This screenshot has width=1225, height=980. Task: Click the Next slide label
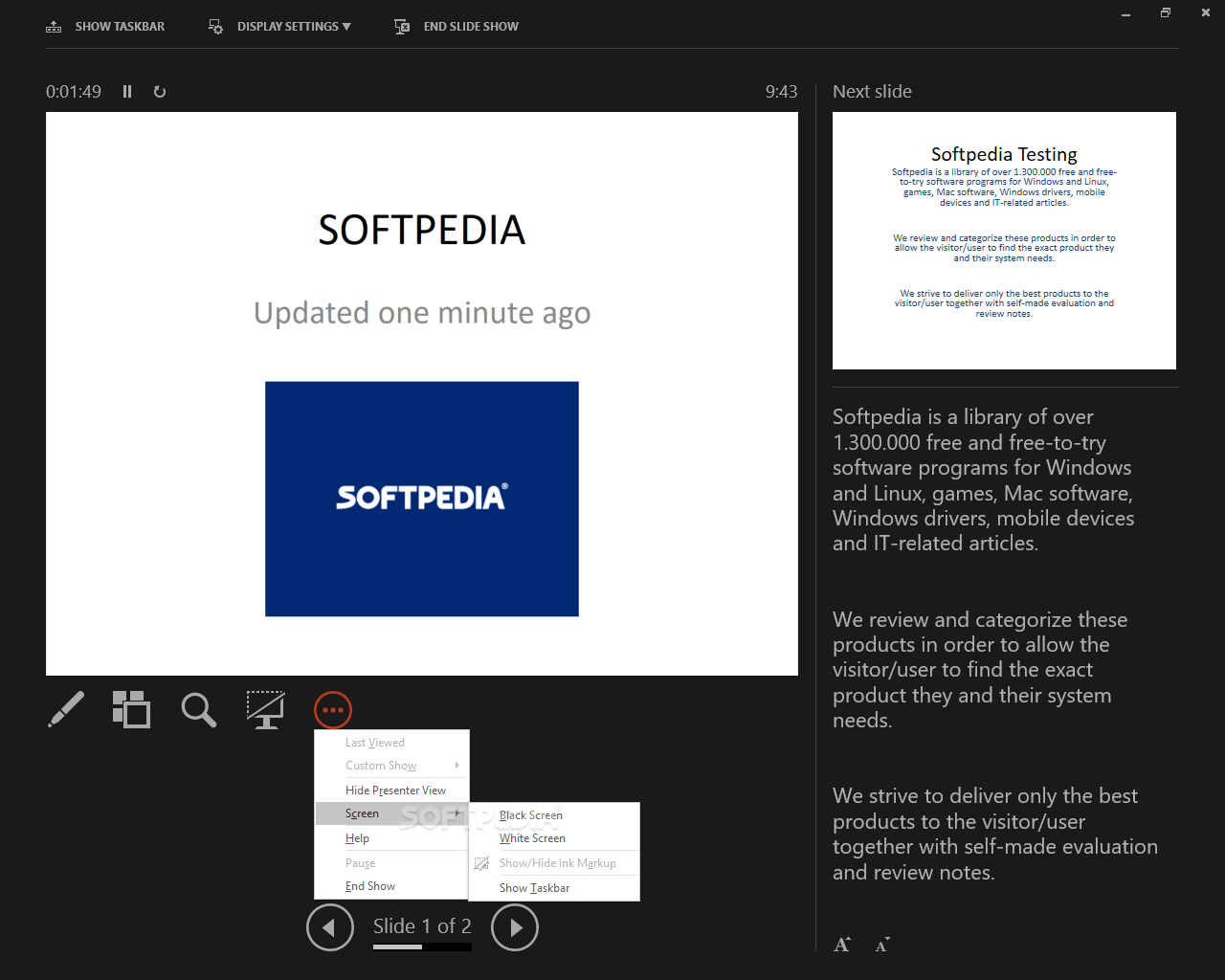tap(872, 92)
